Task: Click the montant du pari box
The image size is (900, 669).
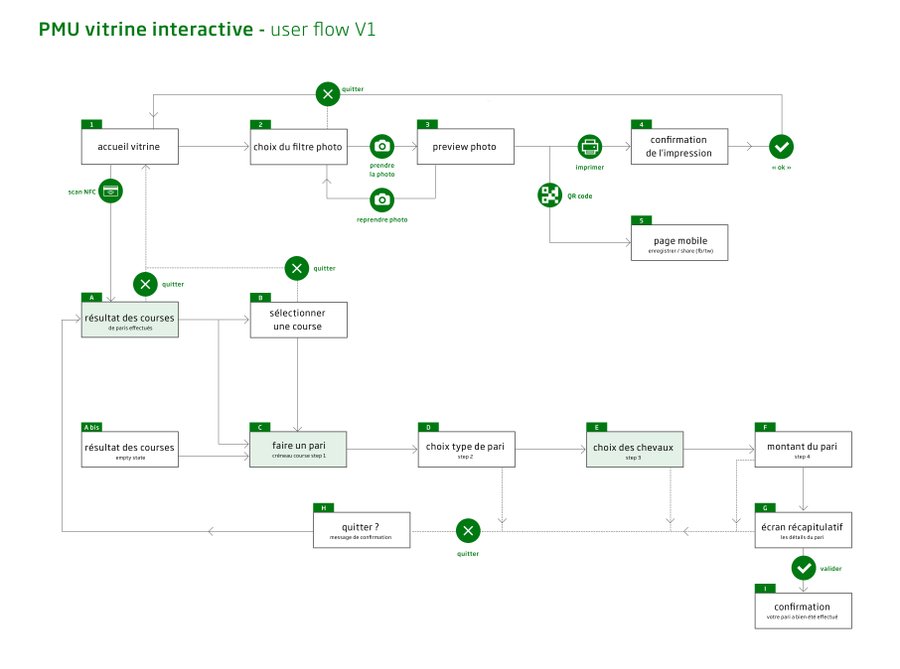Action: click(x=802, y=449)
